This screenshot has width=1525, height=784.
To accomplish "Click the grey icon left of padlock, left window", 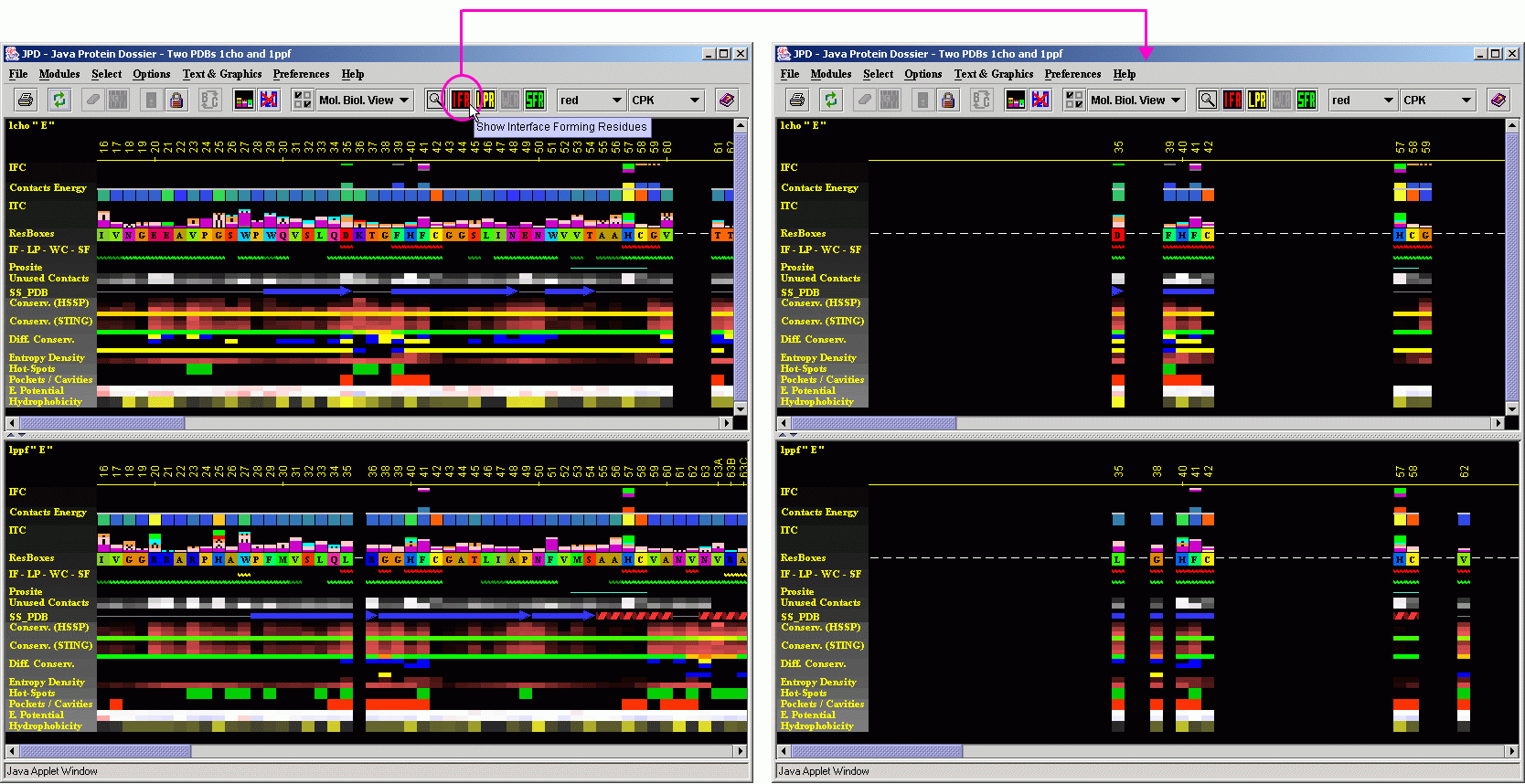I will (152, 100).
